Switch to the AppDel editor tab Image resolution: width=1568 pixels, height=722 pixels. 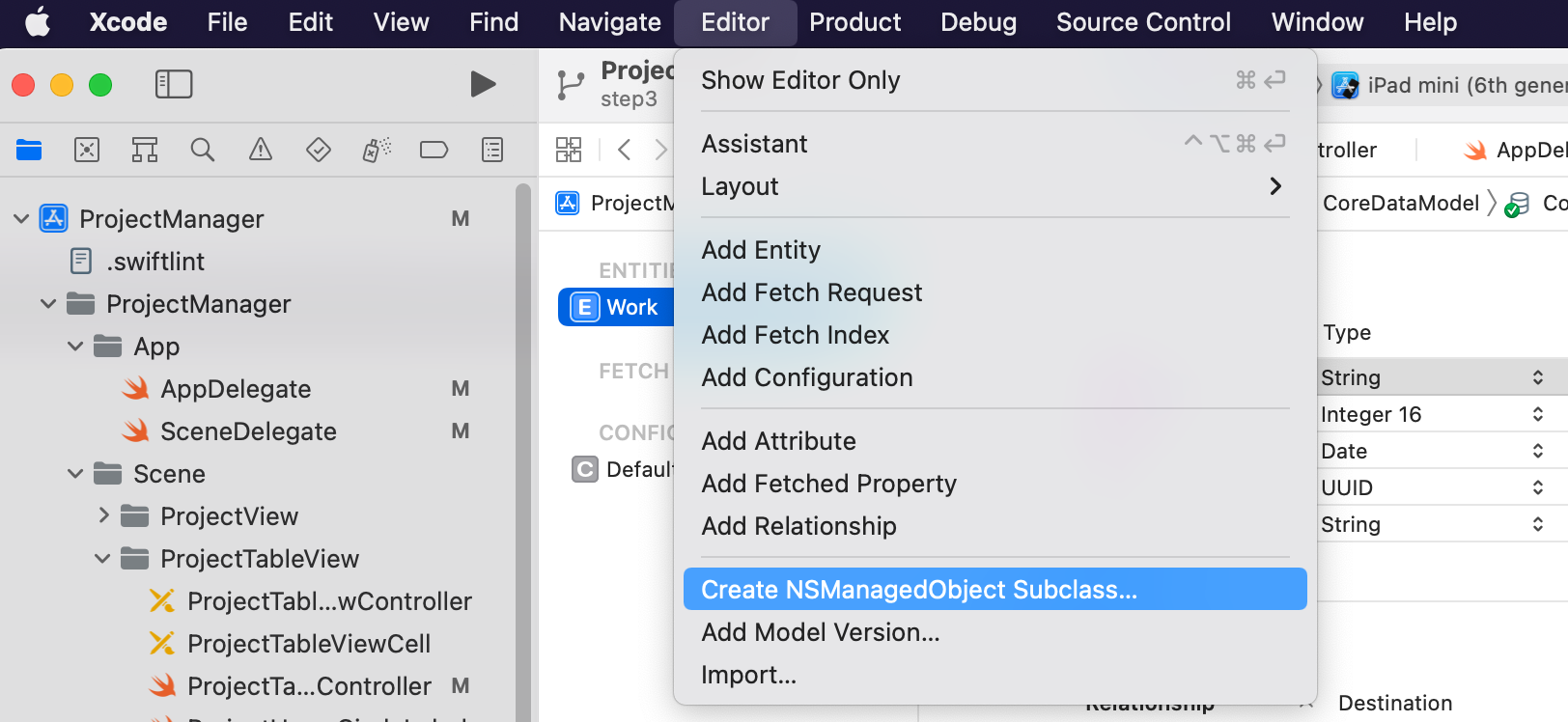[x=1515, y=150]
